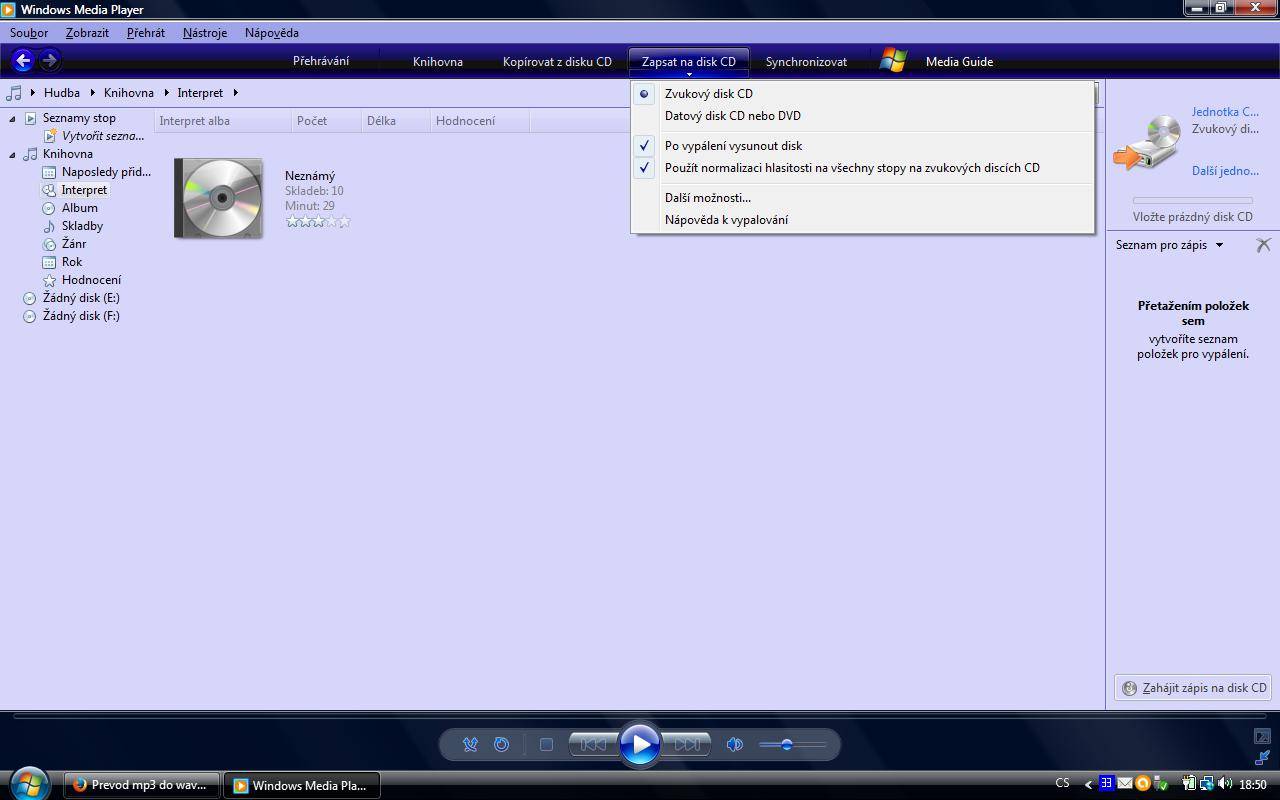The image size is (1280, 800).
Task: Stop playback with the square button
Action: [x=546, y=744]
